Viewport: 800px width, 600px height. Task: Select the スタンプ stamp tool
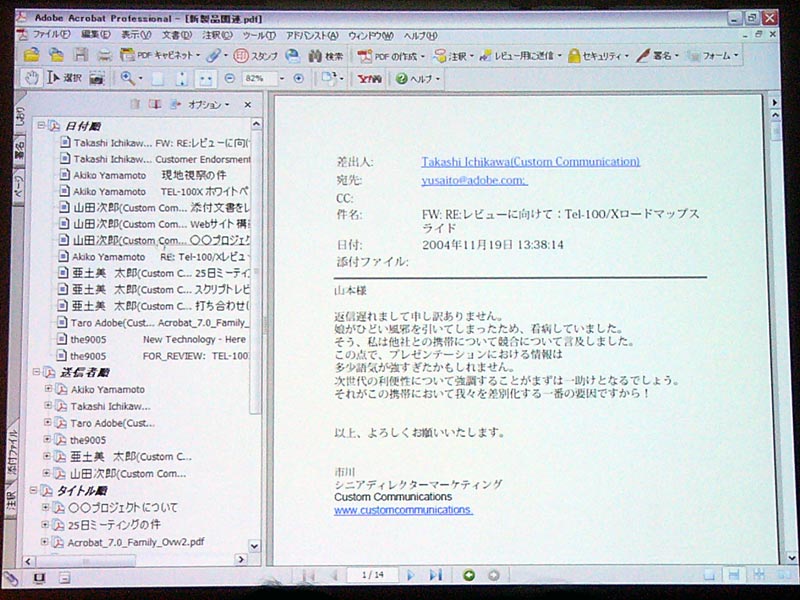pos(256,55)
